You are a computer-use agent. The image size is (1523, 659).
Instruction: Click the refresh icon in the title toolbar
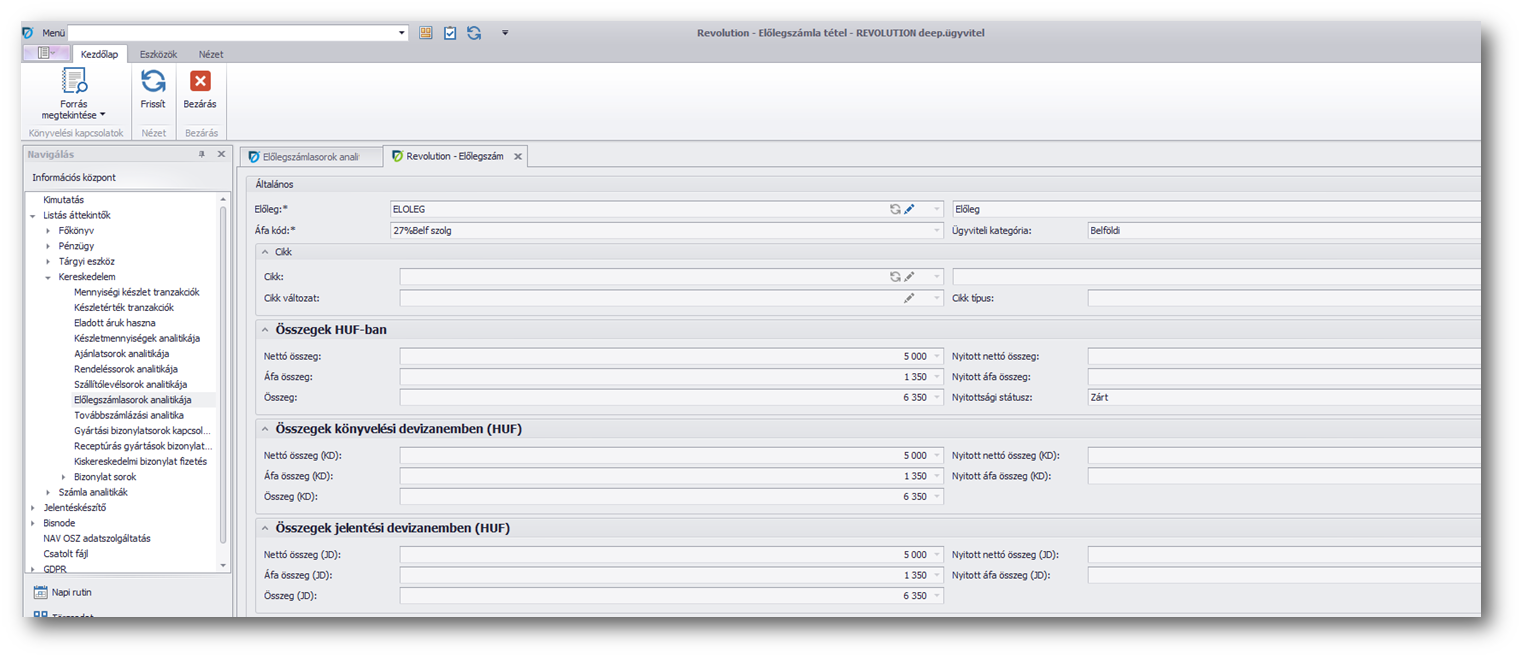click(474, 33)
